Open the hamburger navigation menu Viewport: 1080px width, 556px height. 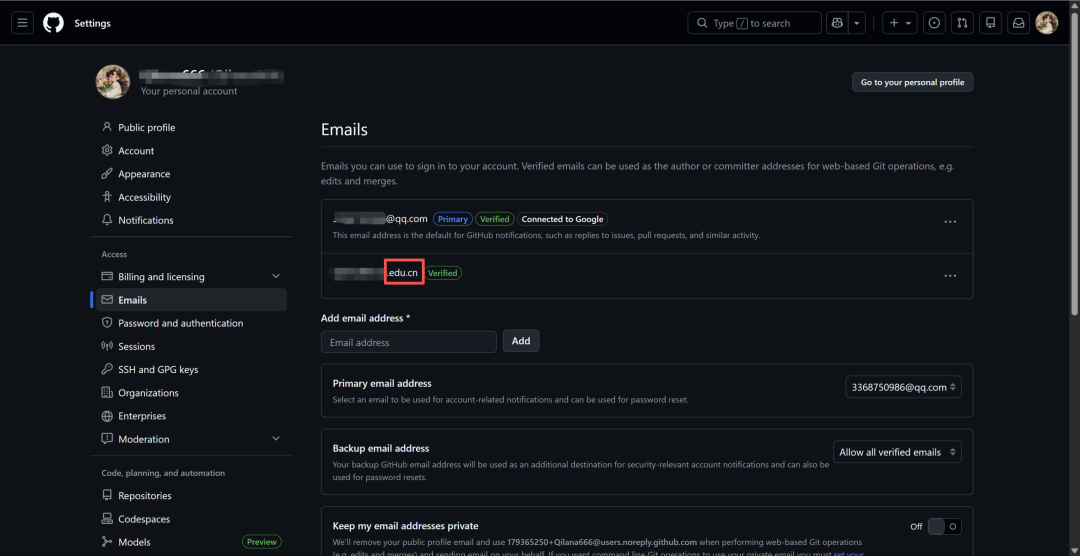point(22,23)
